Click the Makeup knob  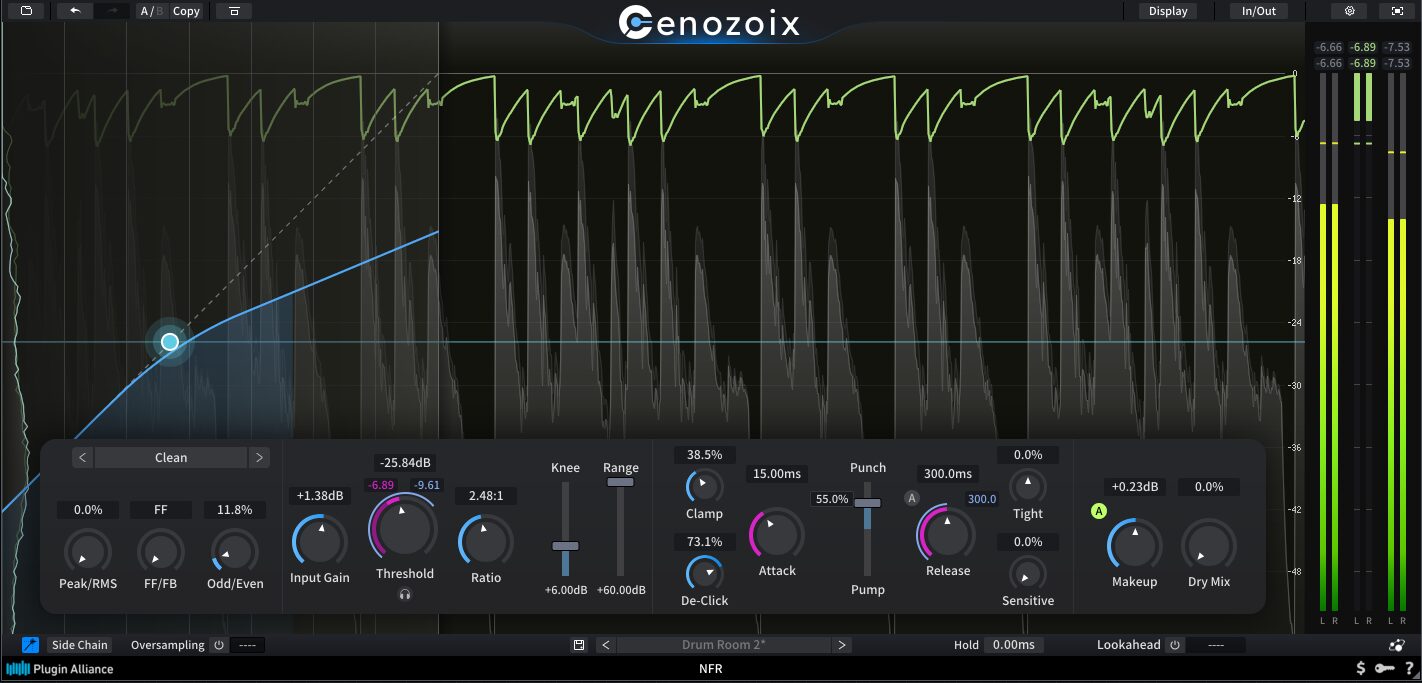pyautogui.click(x=1135, y=546)
